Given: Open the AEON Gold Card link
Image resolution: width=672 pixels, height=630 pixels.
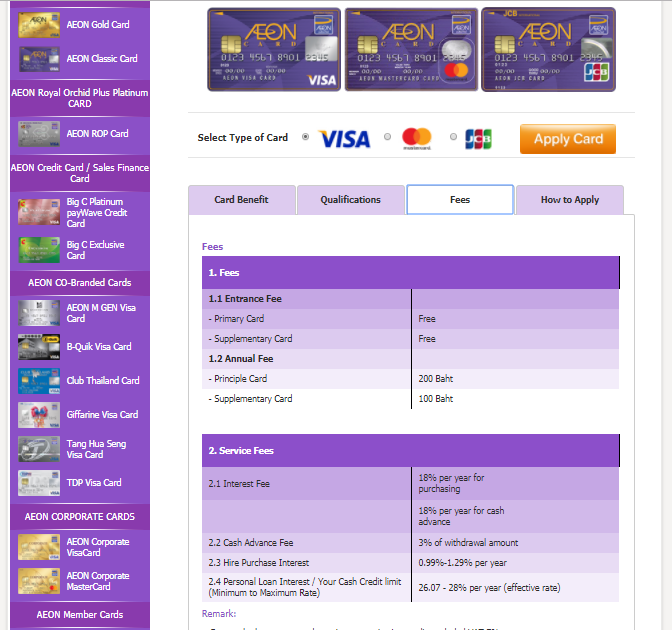Looking at the screenshot, I should [x=98, y=24].
